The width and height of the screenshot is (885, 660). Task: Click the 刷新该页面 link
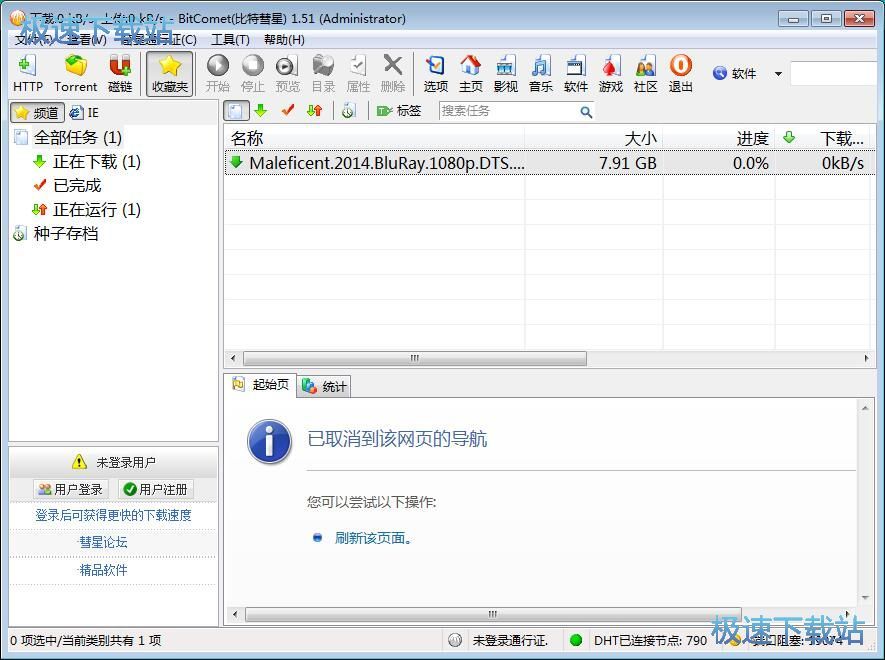click(x=373, y=538)
